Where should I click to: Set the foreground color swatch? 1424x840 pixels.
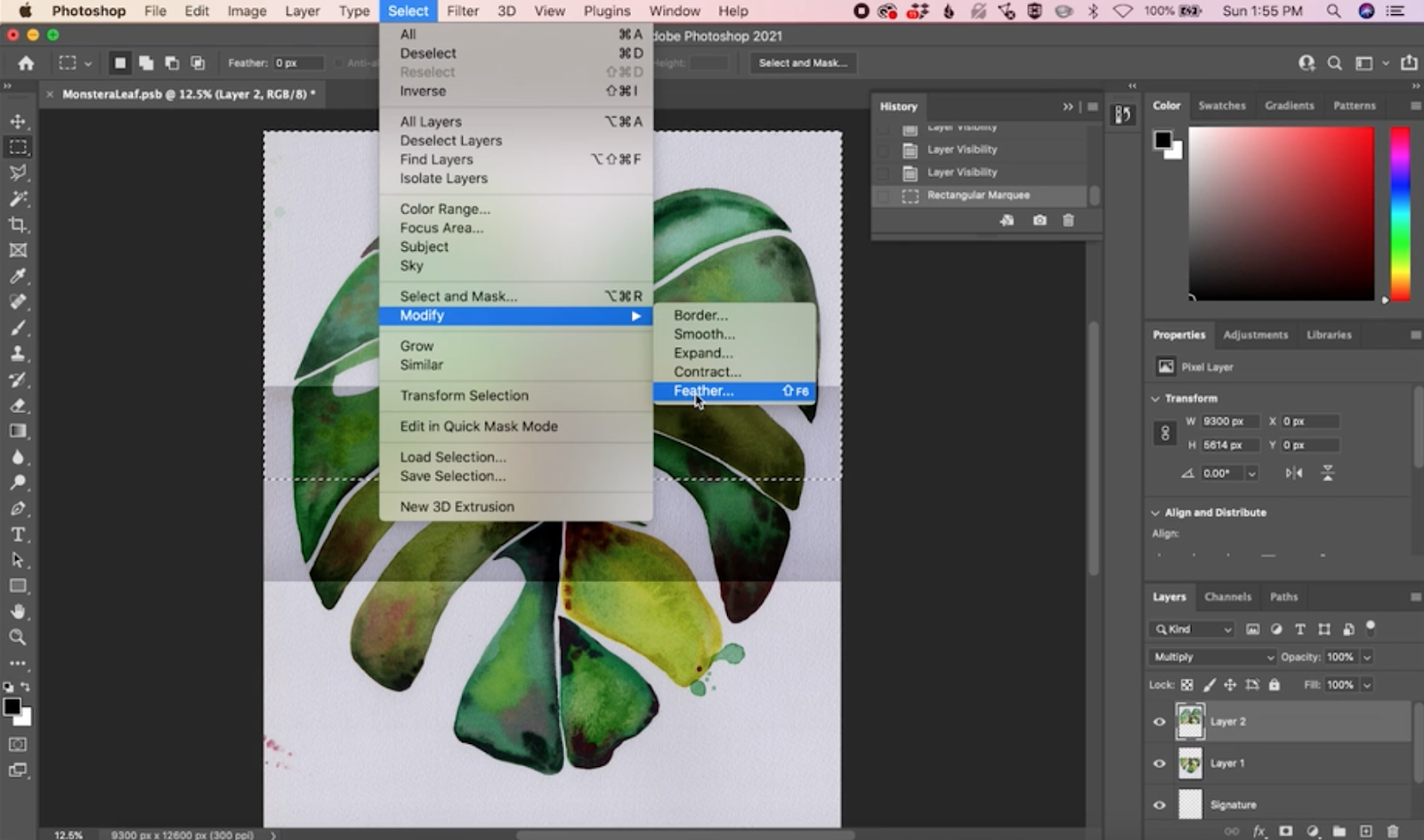coord(12,706)
